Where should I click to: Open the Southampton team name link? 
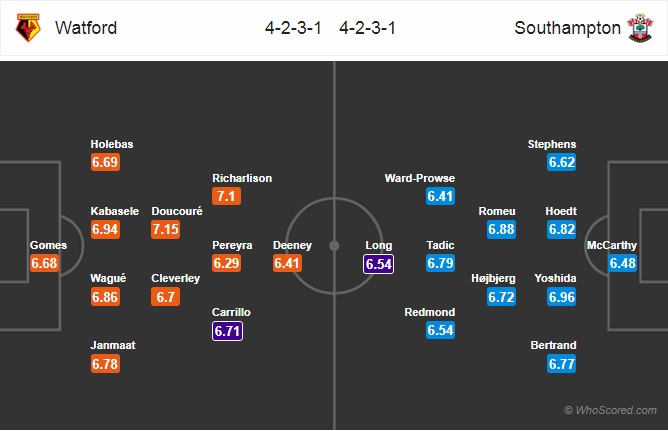tap(567, 28)
